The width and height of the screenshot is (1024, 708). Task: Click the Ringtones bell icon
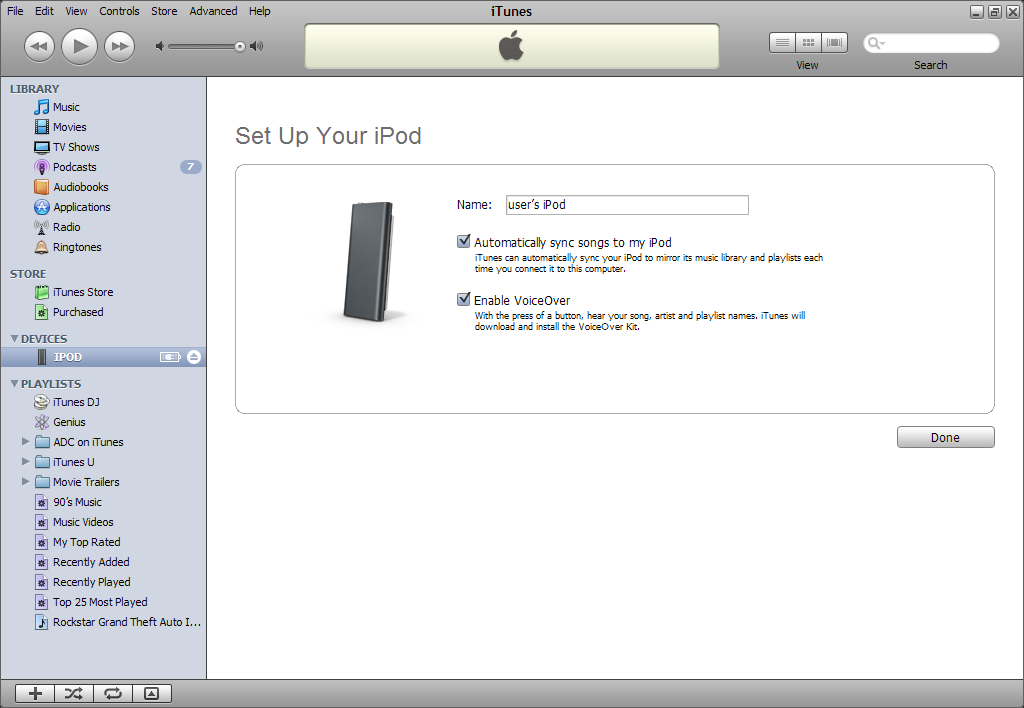pos(42,247)
